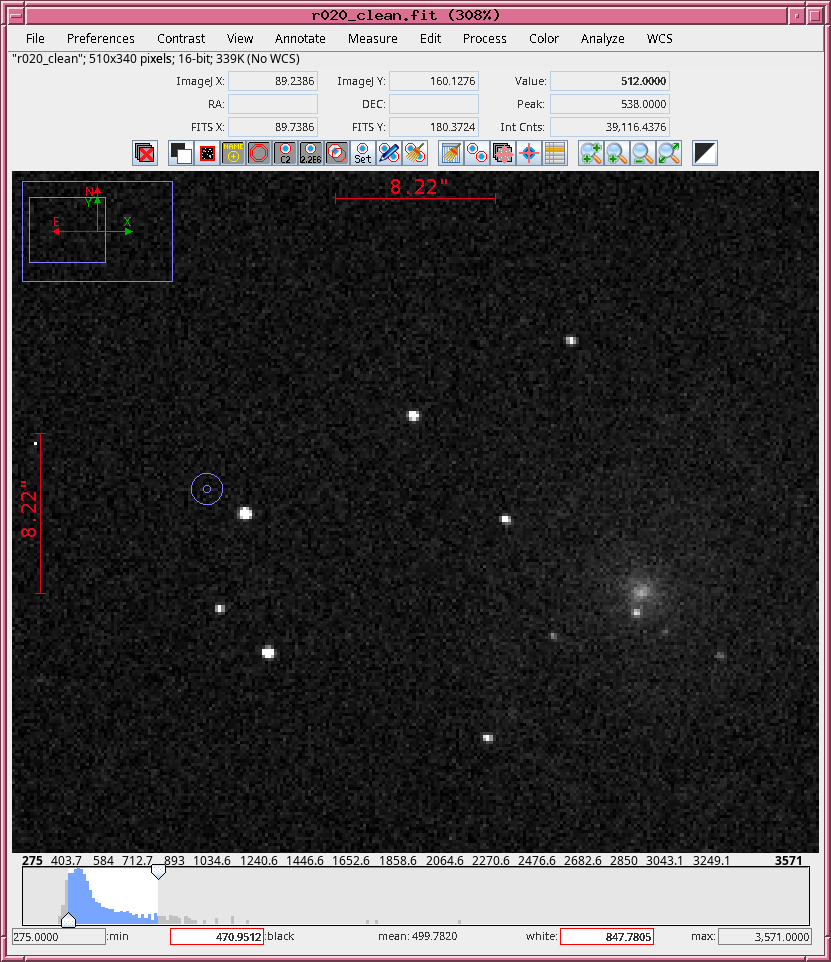Toggle the invert display black/white icon
This screenshot has height=962, width=831.
181,153
